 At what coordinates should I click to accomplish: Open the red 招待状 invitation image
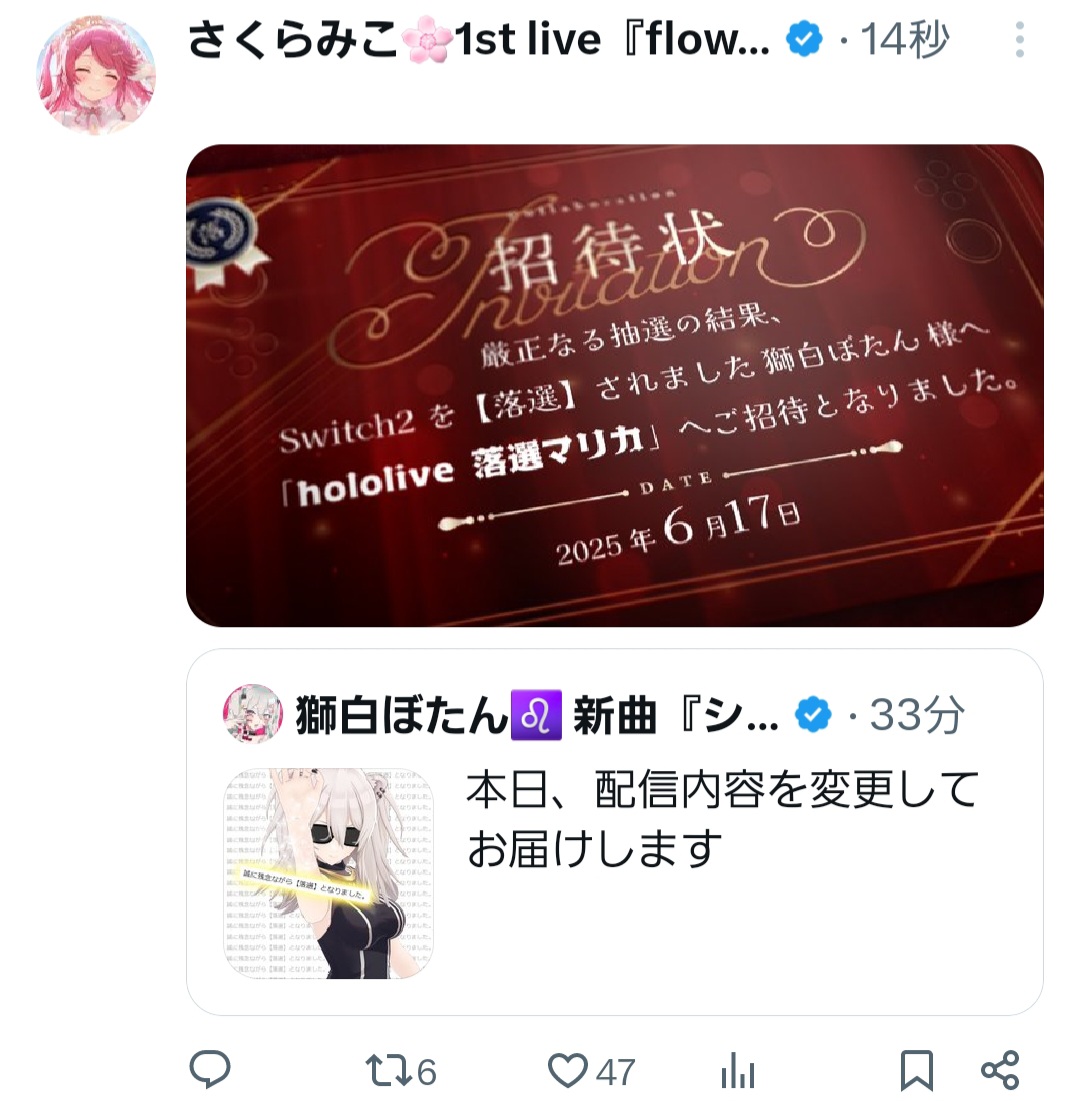(x=614, y=385)
